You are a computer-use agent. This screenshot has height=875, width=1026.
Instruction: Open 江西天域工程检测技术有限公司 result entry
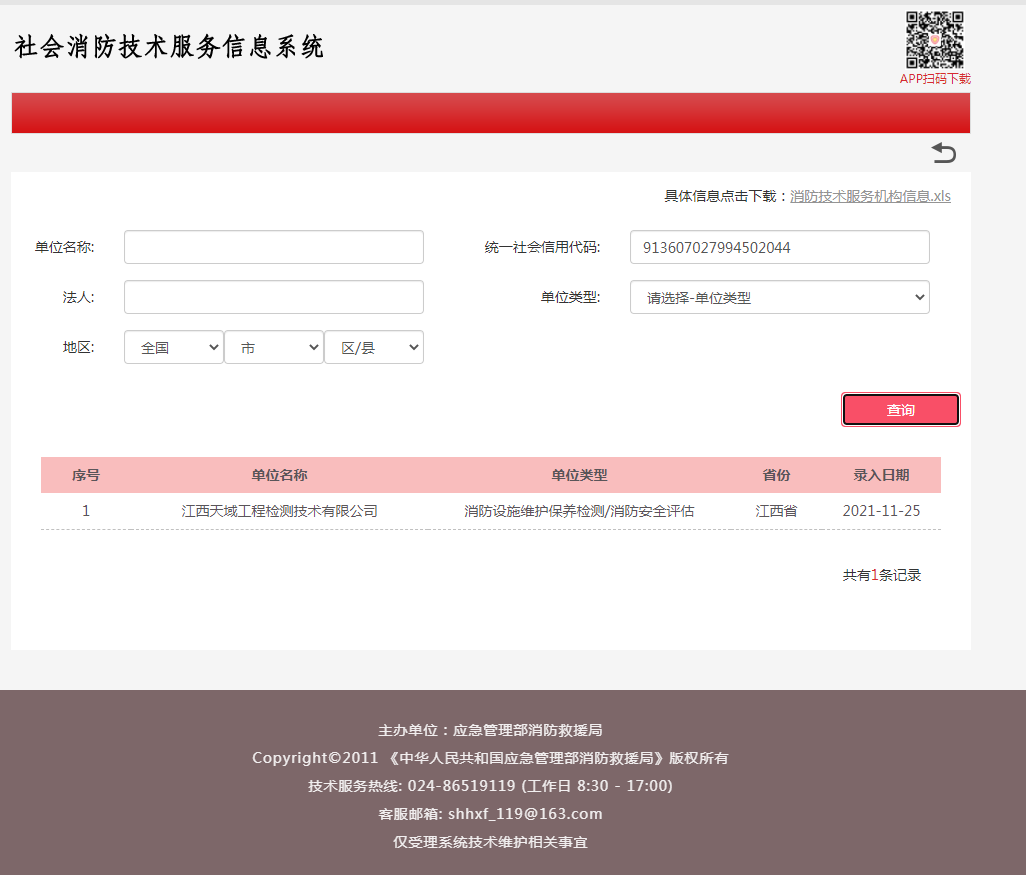(x=280, y=511)
